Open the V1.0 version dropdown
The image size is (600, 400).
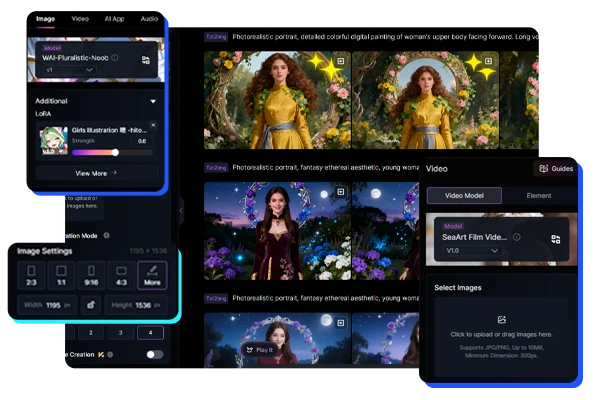tap(472, 251)
